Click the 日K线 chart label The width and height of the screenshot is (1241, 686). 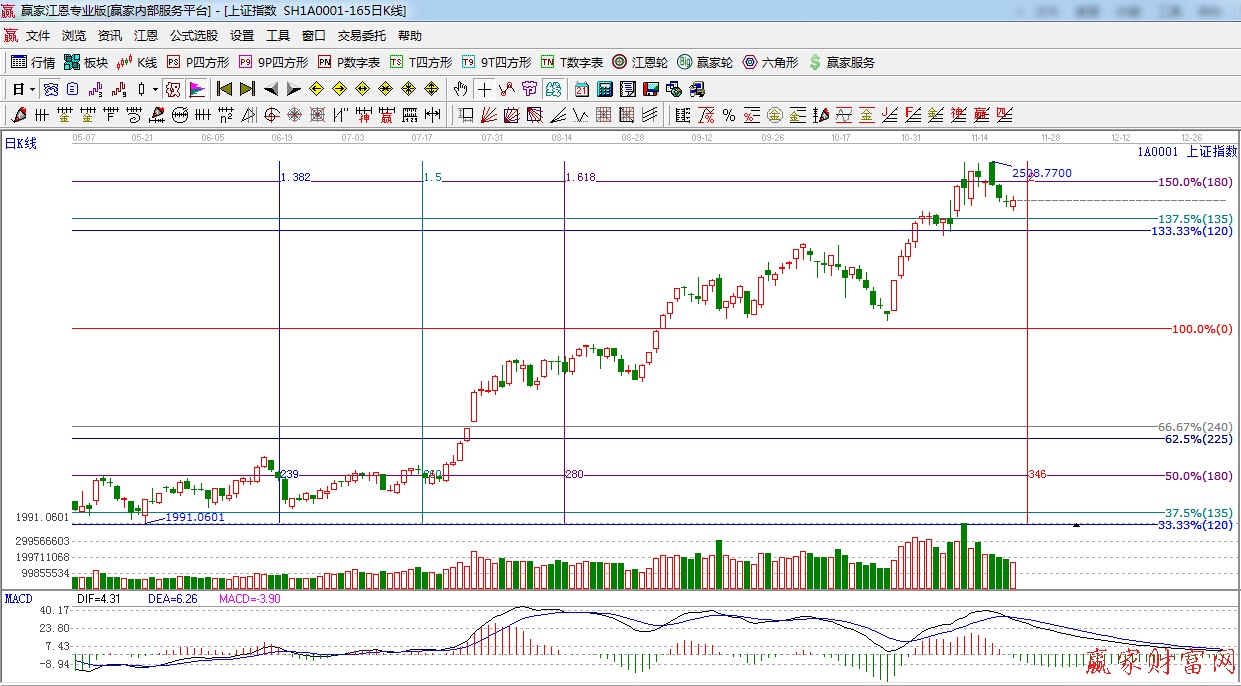(21, 144)
